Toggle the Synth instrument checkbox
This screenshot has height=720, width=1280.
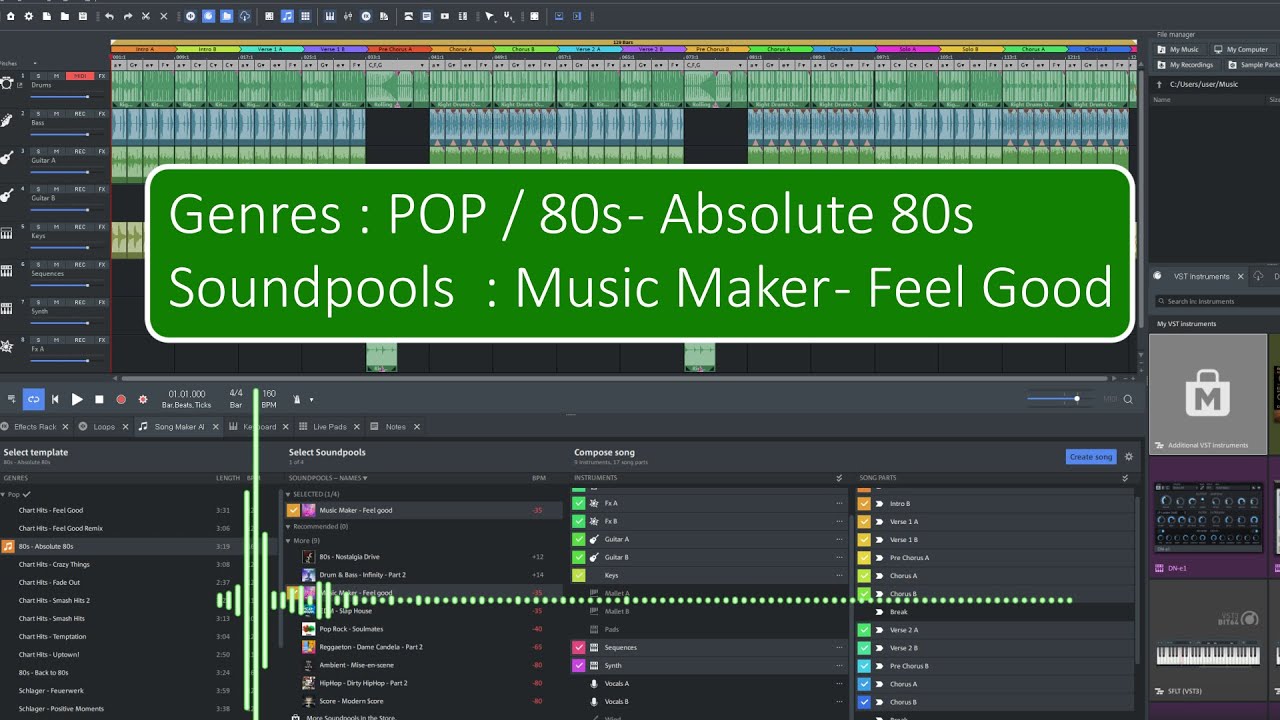pyautogui.click(x=578, y=665)
